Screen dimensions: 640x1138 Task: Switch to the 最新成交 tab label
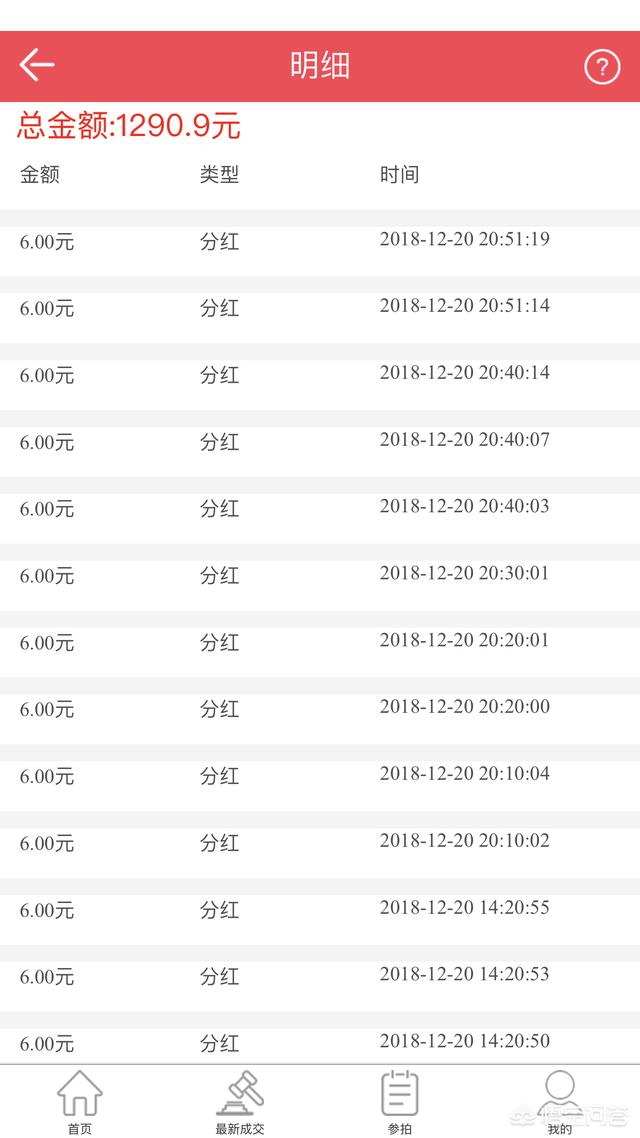click(240, 1129)
